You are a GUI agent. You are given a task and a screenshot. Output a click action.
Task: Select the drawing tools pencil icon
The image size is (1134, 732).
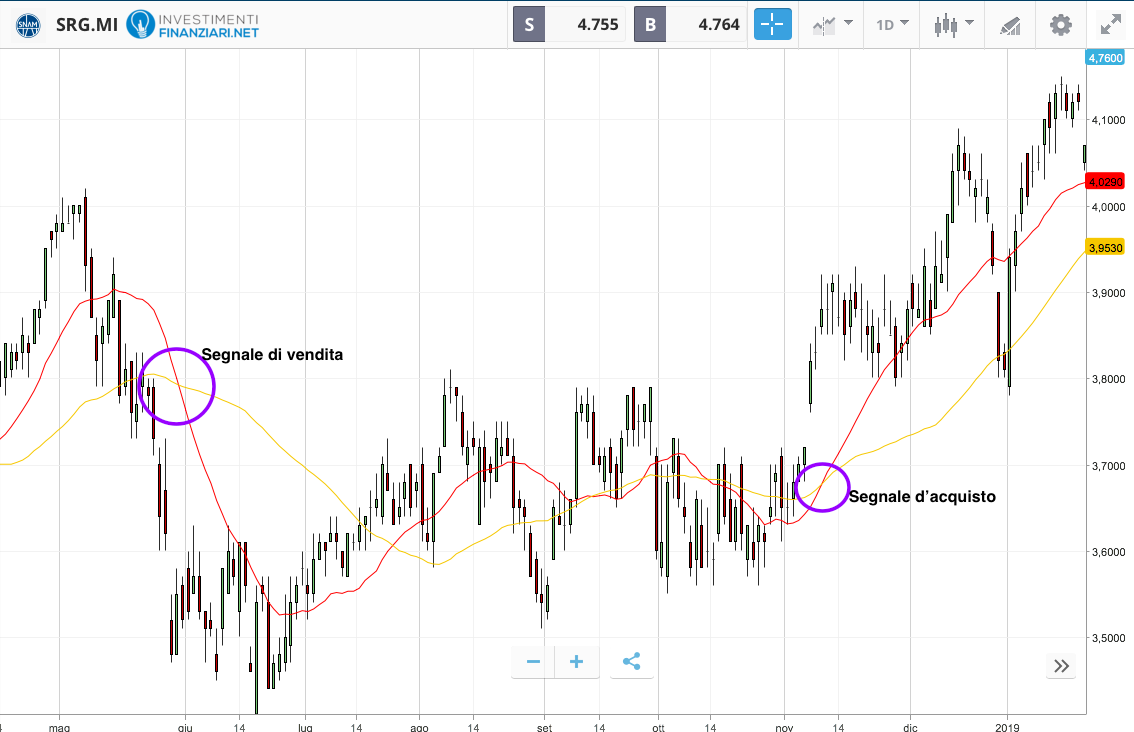click(x=1010, y=24)
